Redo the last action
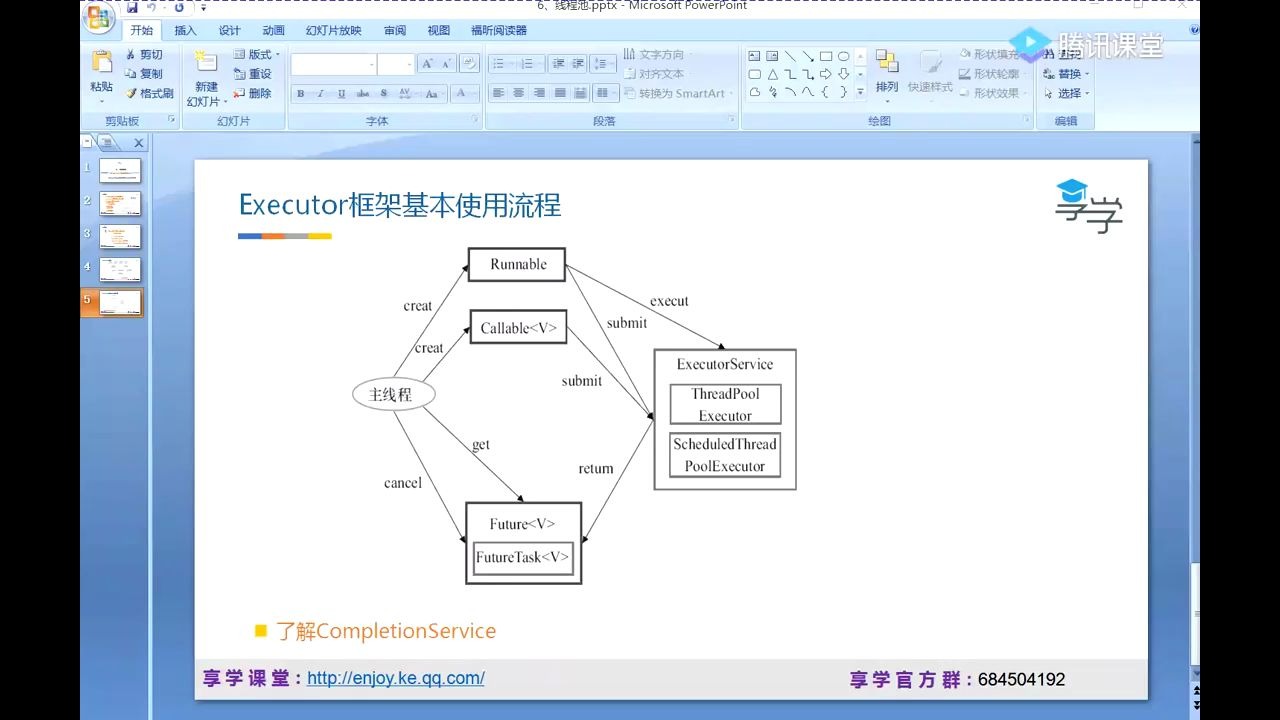Screen dimensions: 1280x720 click(179, 7)
